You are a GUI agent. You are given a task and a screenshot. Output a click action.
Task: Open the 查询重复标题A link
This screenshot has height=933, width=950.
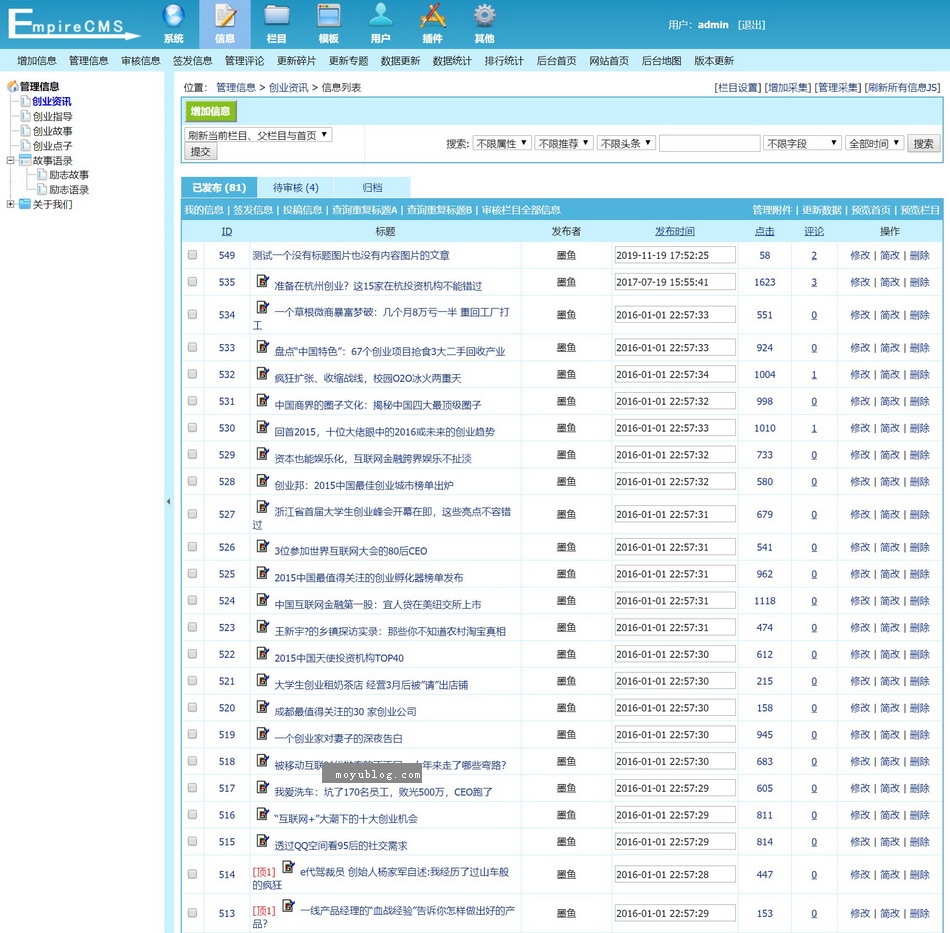coord(364,210)
